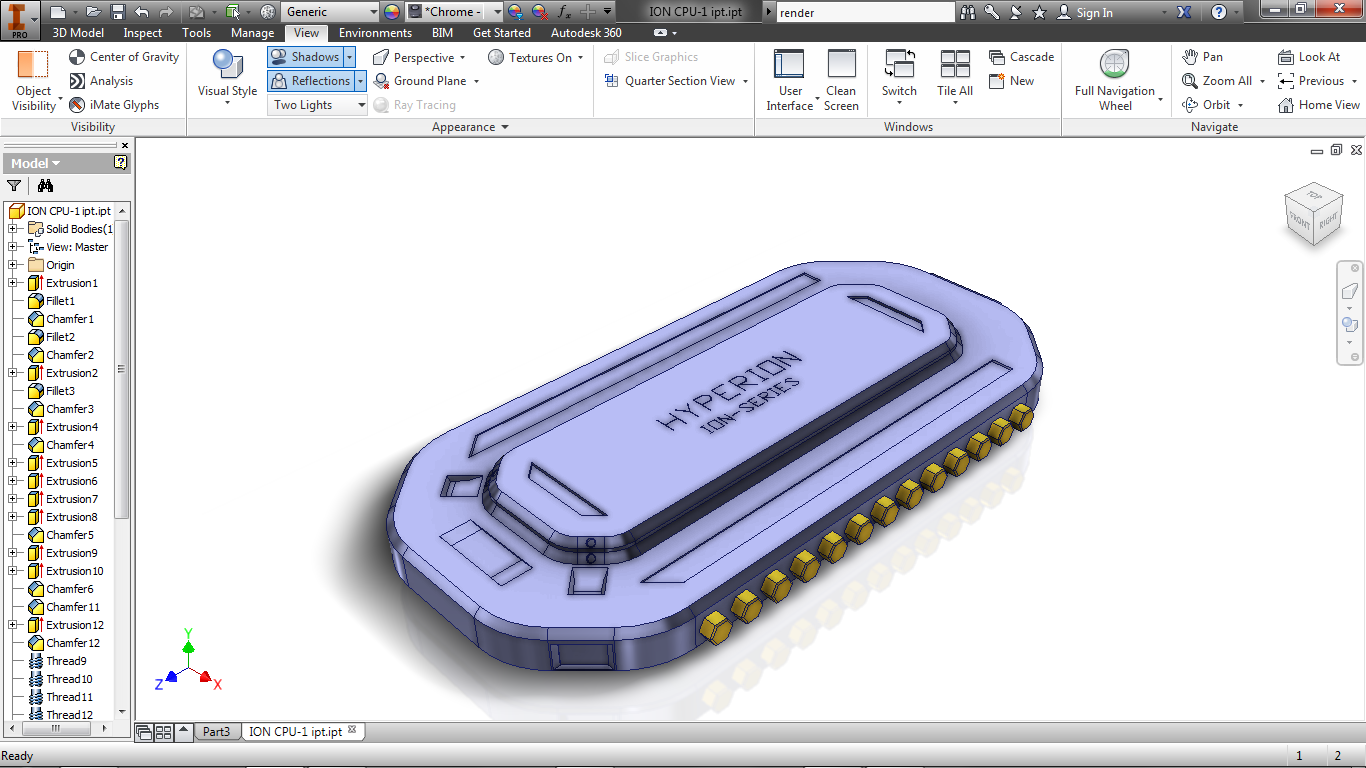Switch to the 3D Model ribbon tab
This screenshot has height=768, width=1366.
[78, 33]
